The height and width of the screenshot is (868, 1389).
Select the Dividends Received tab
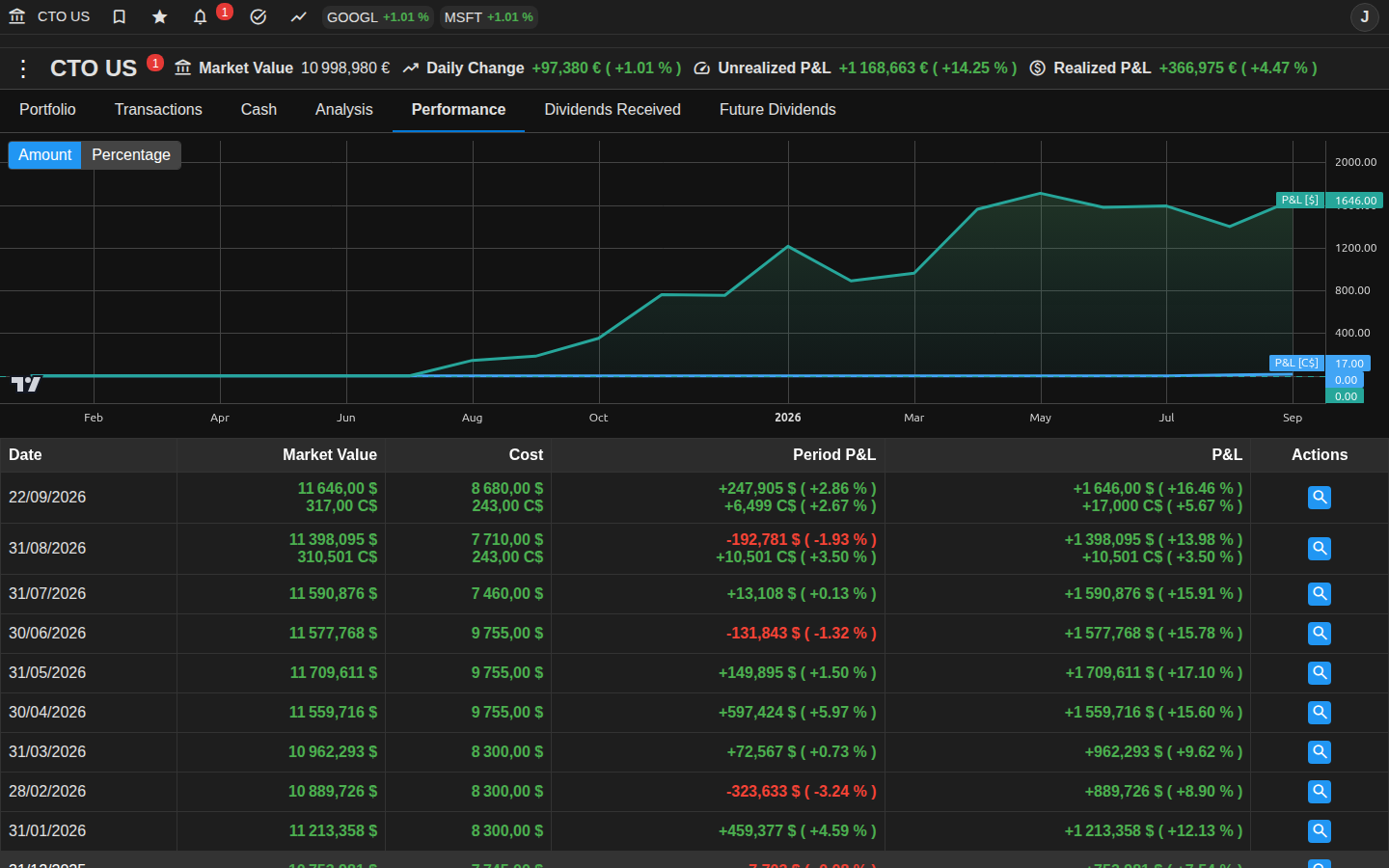[x=613, y=110]
